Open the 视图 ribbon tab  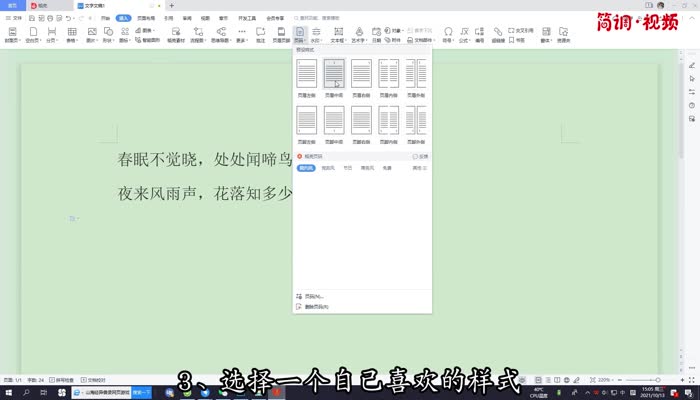click(x=204, y=18)
